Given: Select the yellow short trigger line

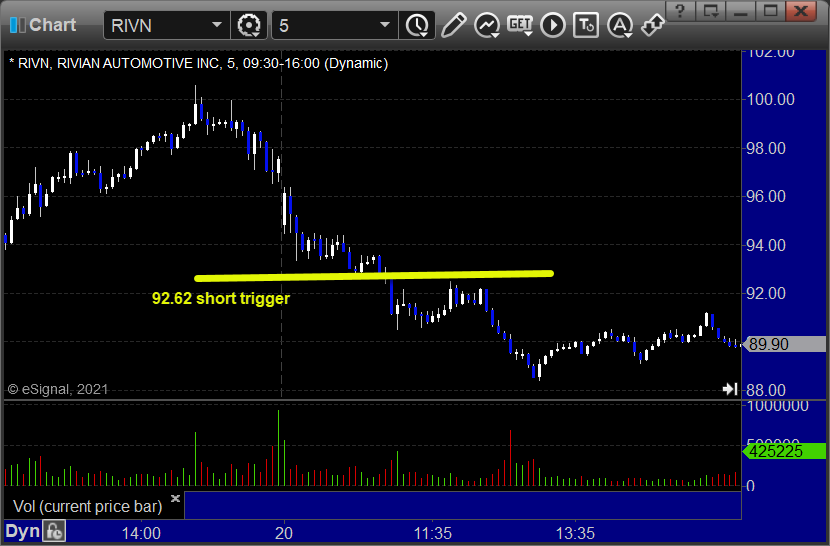Looking at the screenshot, I should (374, 275).
